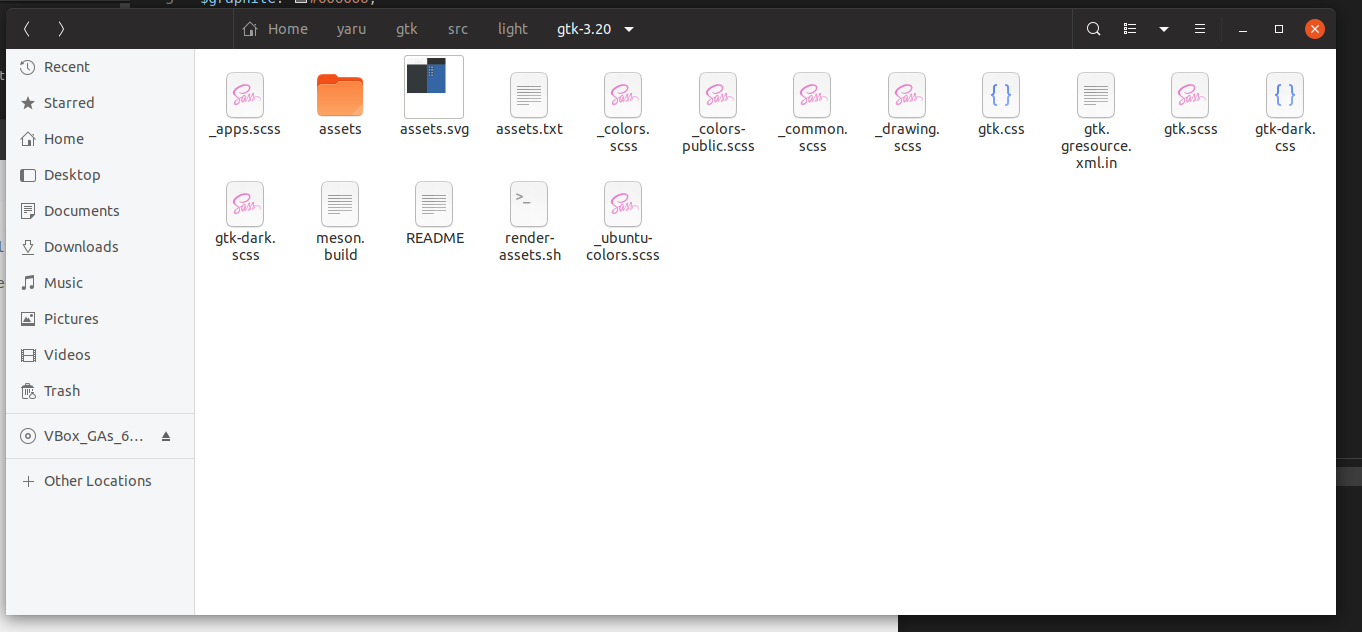Select the _common.scss file icon

point(812,95)
